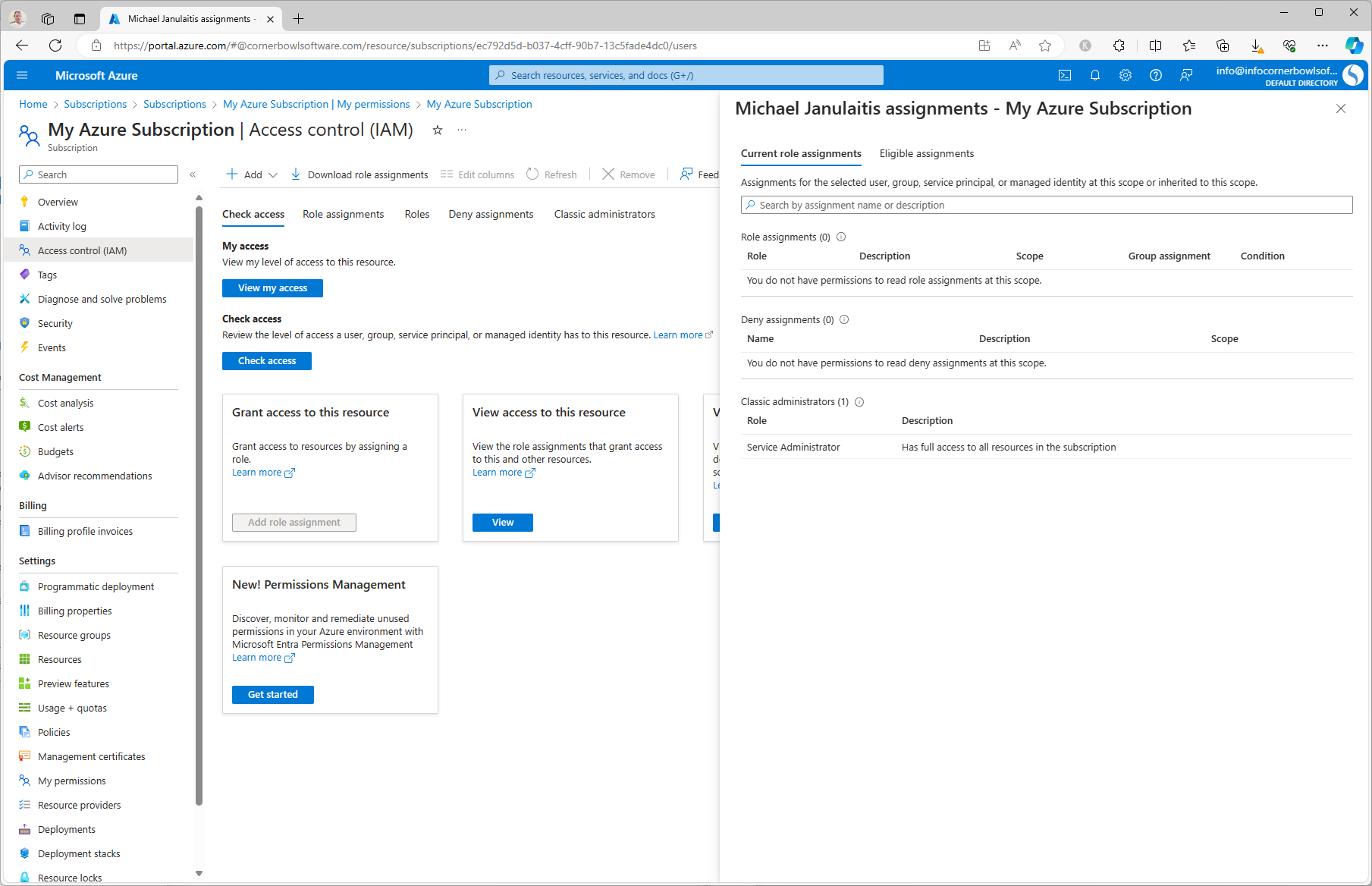Open Diagnose and solve problems
Screen dimensions: 1372x886
[102, 299]
